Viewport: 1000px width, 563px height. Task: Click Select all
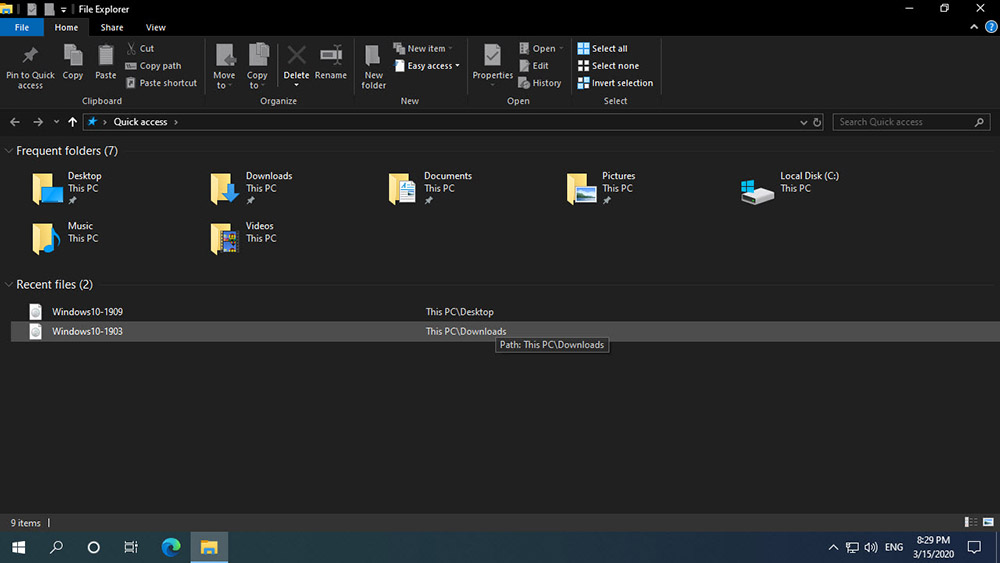[x=603, y=48]
